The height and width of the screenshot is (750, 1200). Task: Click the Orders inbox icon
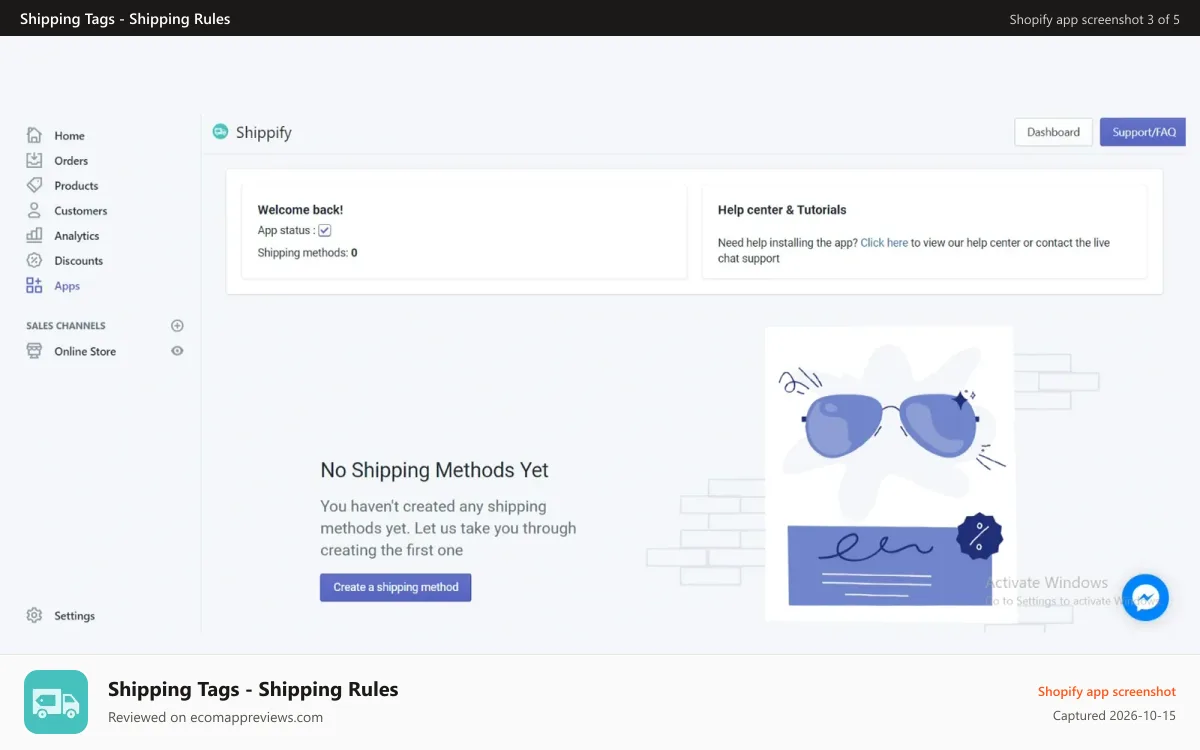tap(34, 160)
